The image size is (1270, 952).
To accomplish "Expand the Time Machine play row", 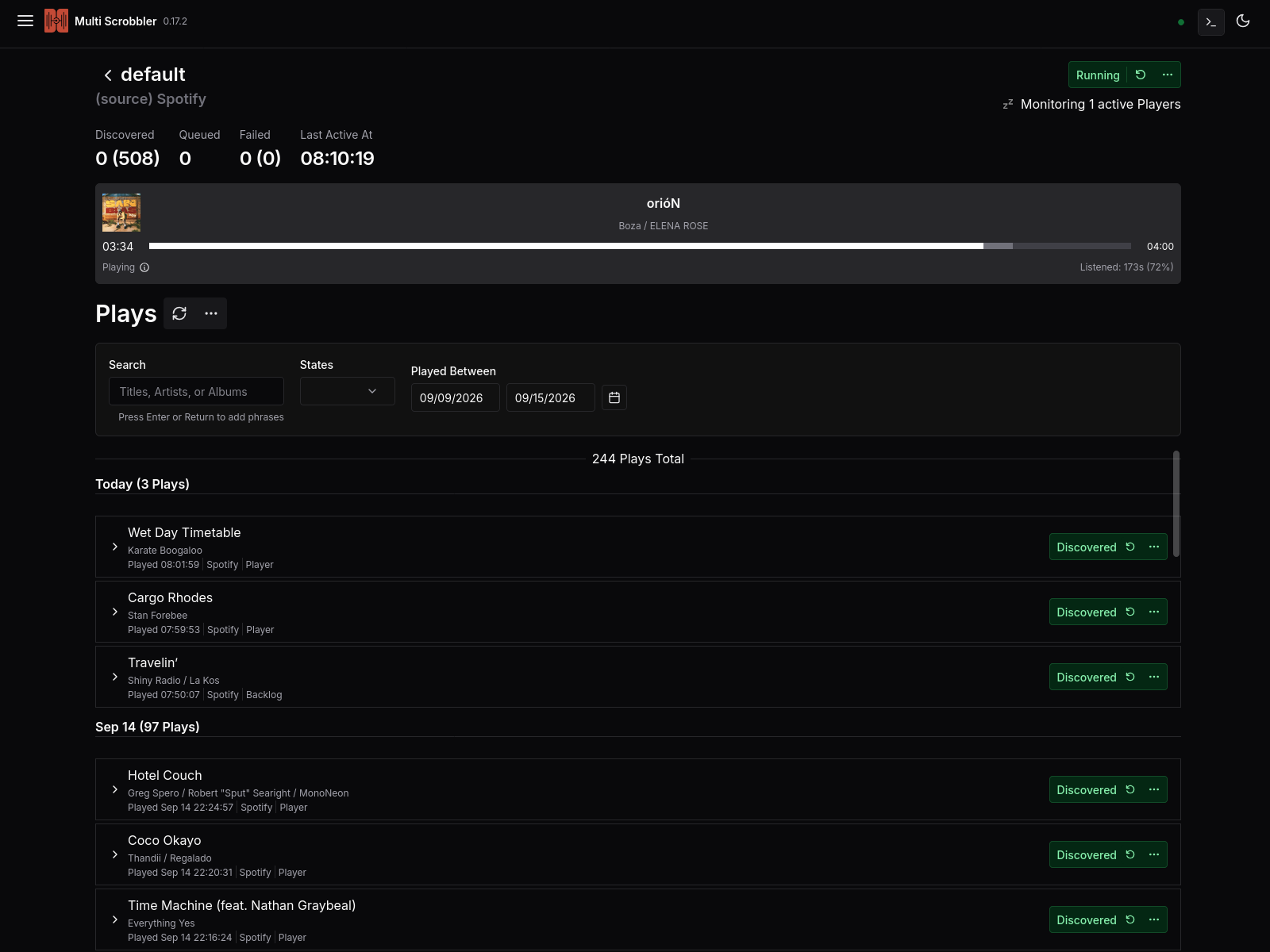I will 115,919.
